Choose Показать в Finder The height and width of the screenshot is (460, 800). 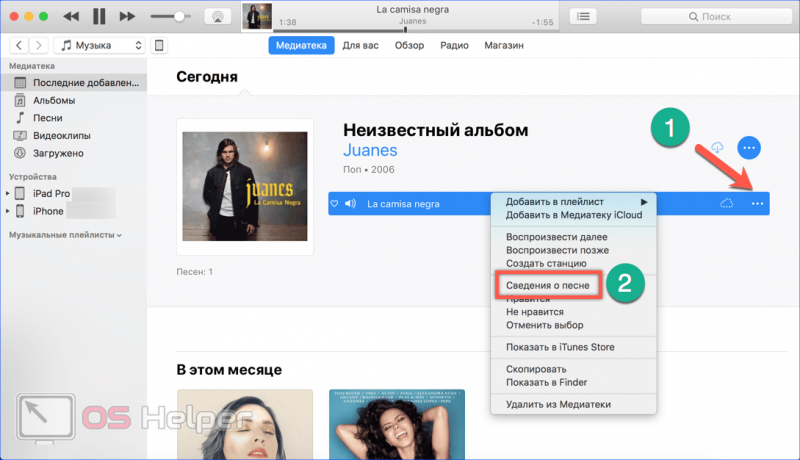(573, 382)
